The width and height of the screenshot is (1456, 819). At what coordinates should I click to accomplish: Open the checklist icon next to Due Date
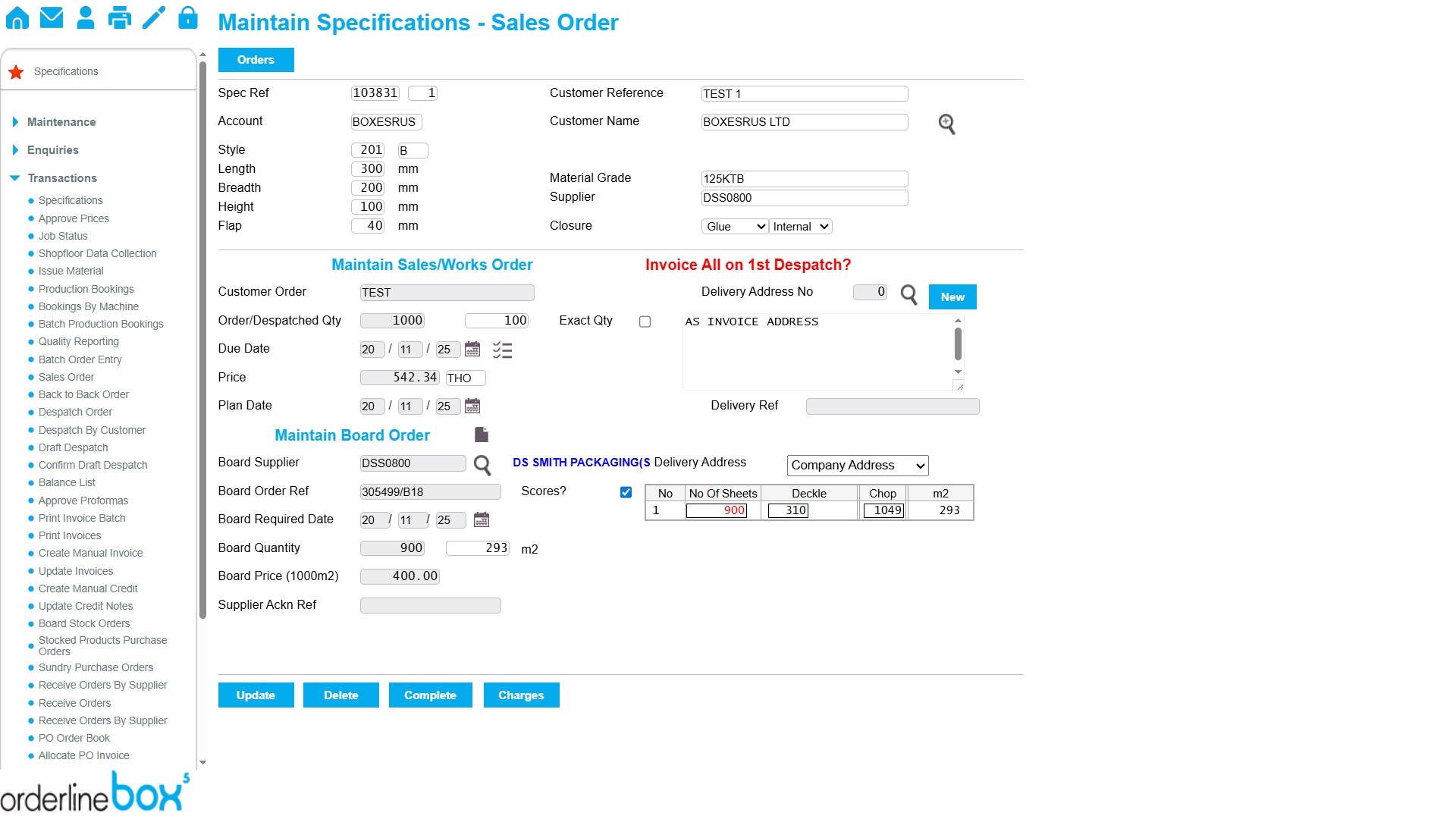(502, 350)
